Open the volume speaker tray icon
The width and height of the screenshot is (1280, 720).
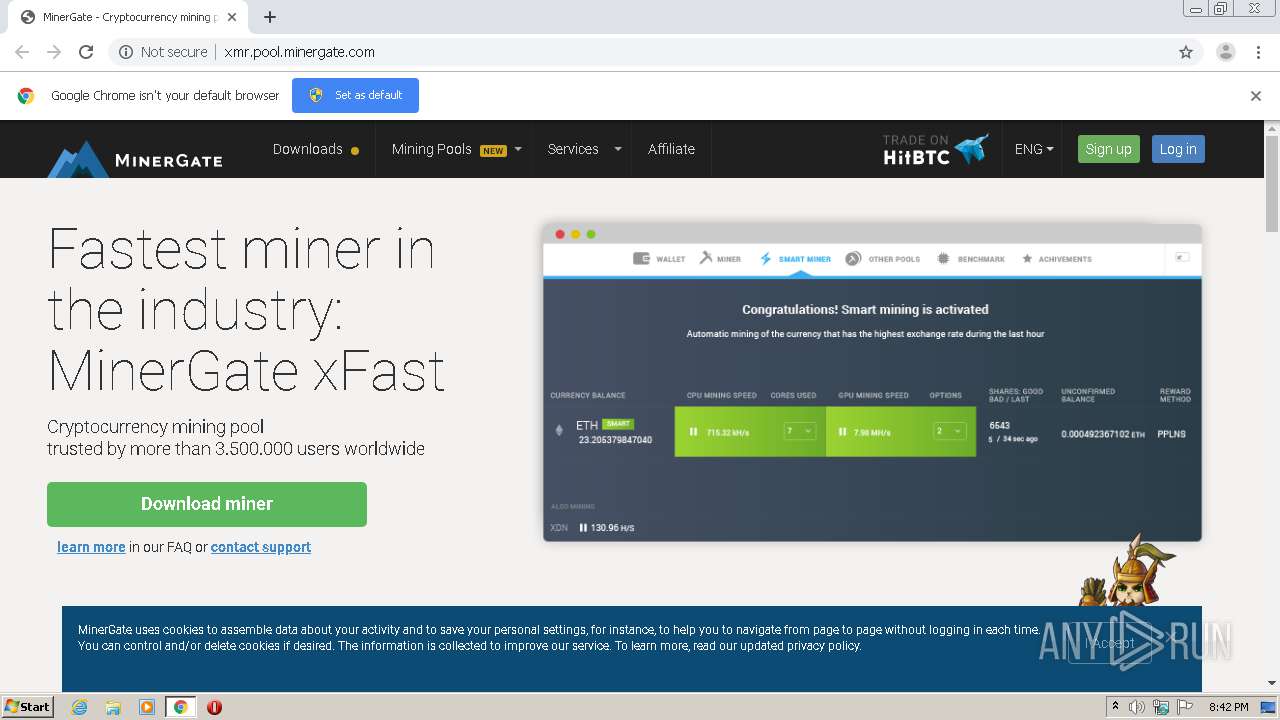point(1137,707)
